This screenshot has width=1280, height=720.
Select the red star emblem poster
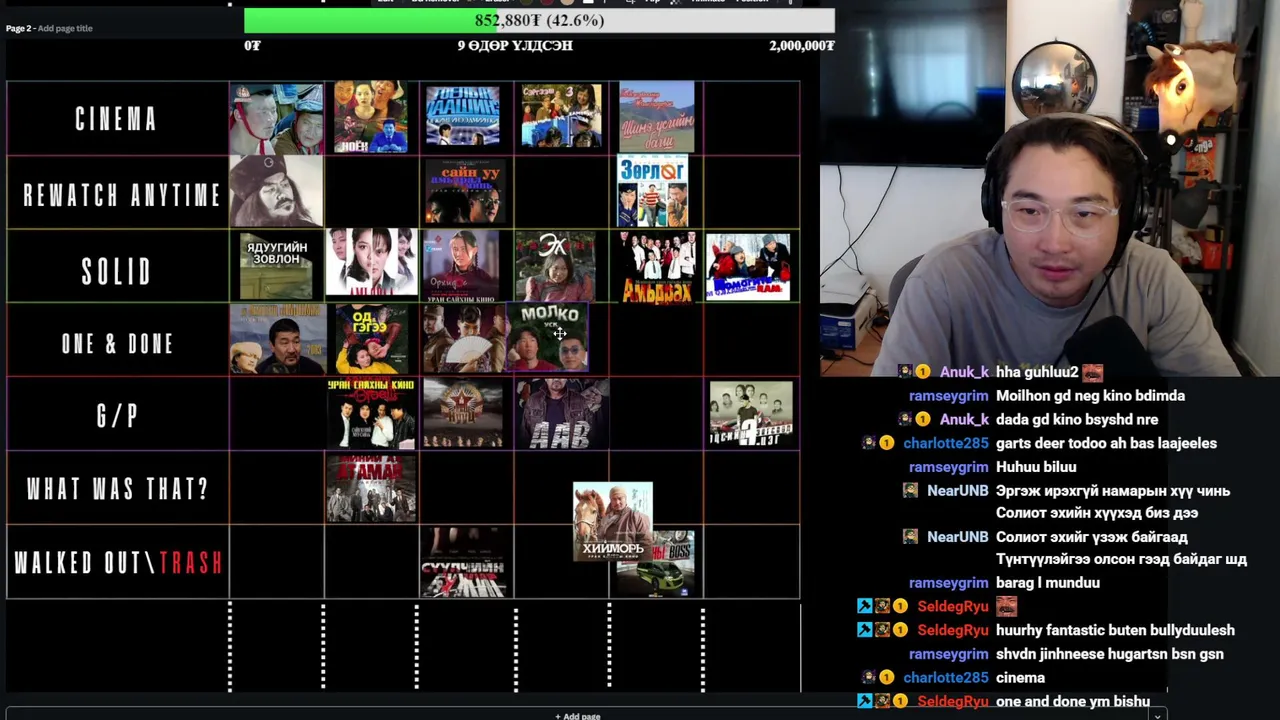(x=463, y=413)
